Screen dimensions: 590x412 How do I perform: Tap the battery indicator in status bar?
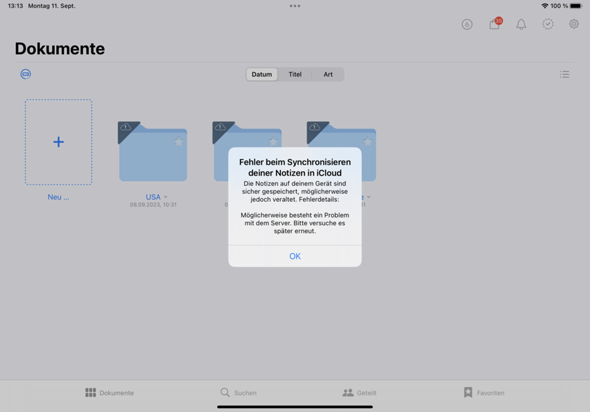pos(576,6)
